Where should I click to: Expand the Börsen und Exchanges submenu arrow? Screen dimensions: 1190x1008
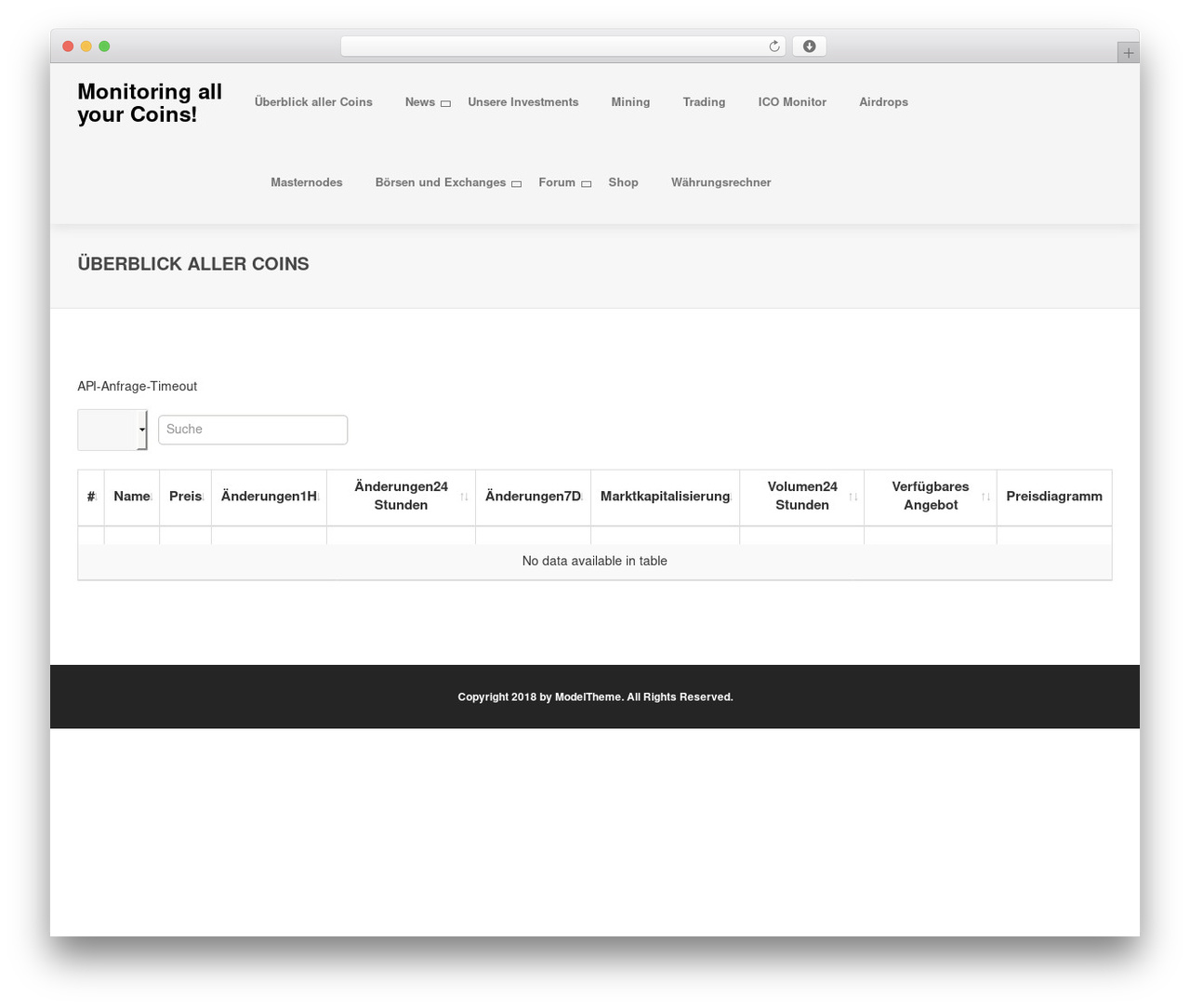click(516, 184)
